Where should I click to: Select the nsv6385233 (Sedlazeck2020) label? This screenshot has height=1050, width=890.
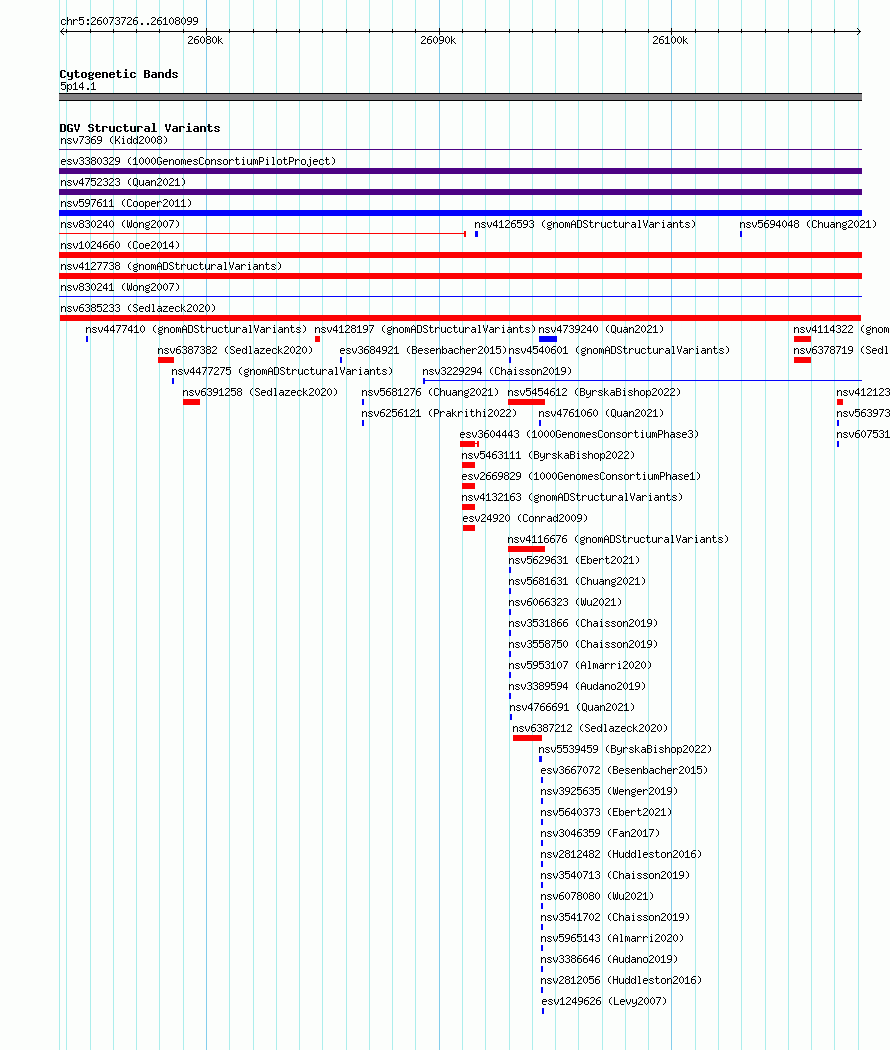[138, 309]
